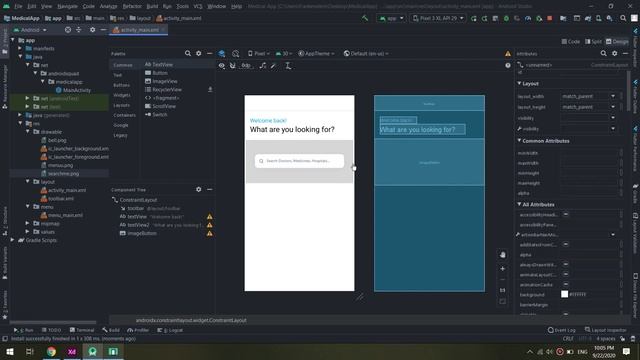Expand the Gradle Scripts node
640x360 pixels.
pos(13,240)
